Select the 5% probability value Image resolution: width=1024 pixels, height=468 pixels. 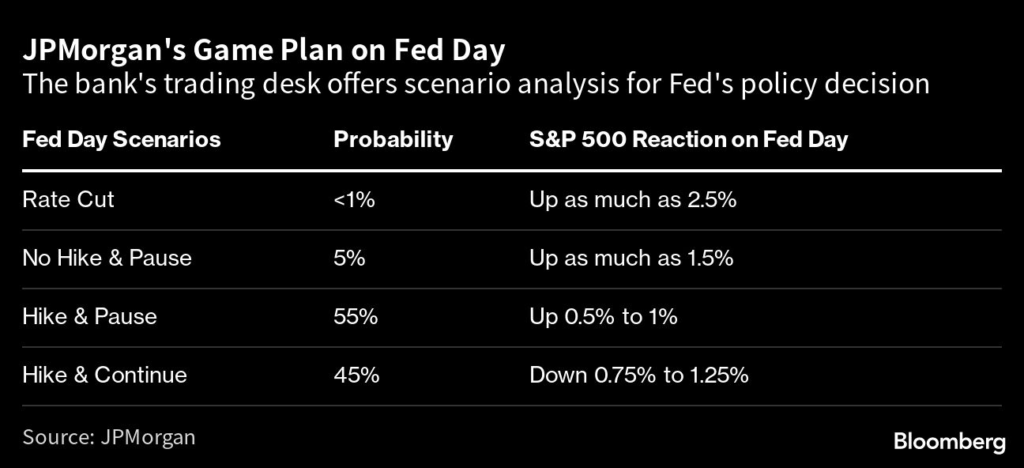[349, 258]
